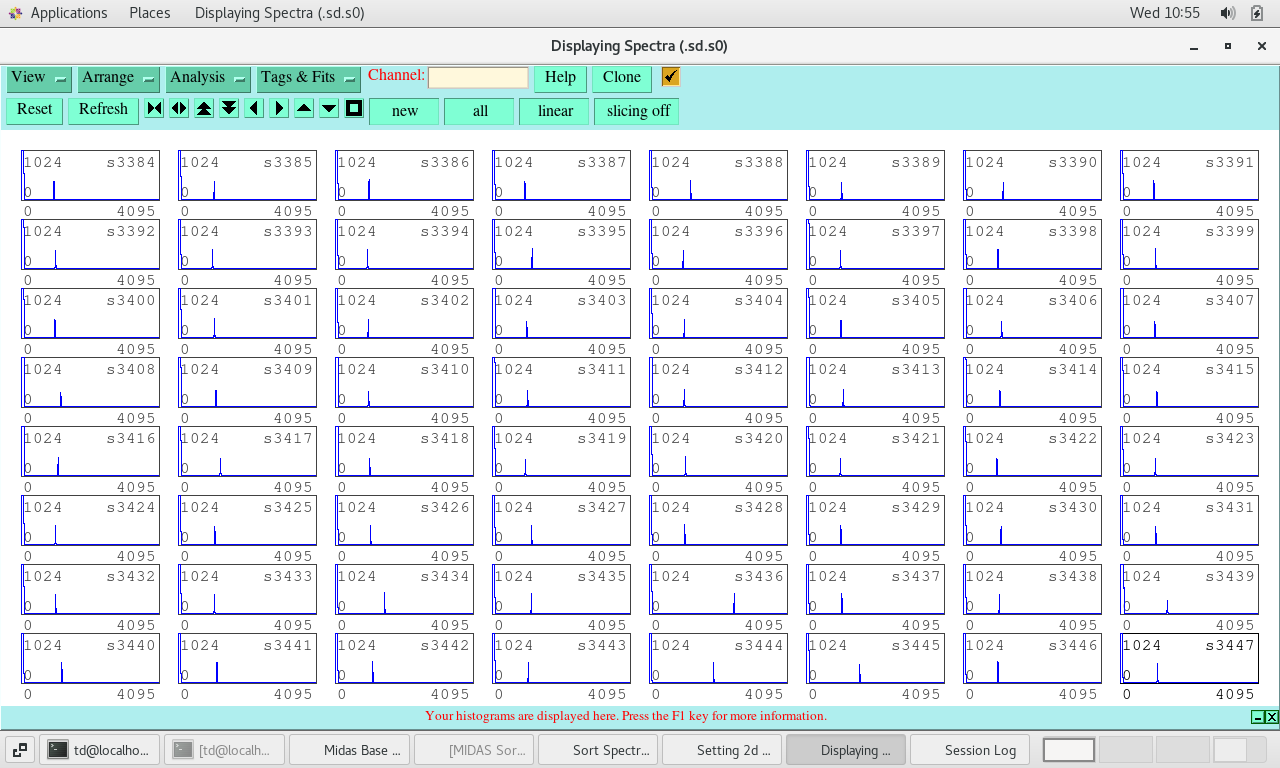Click the black square frame icon
Viewport: 1280px width, 768px height.
[354, 109]
